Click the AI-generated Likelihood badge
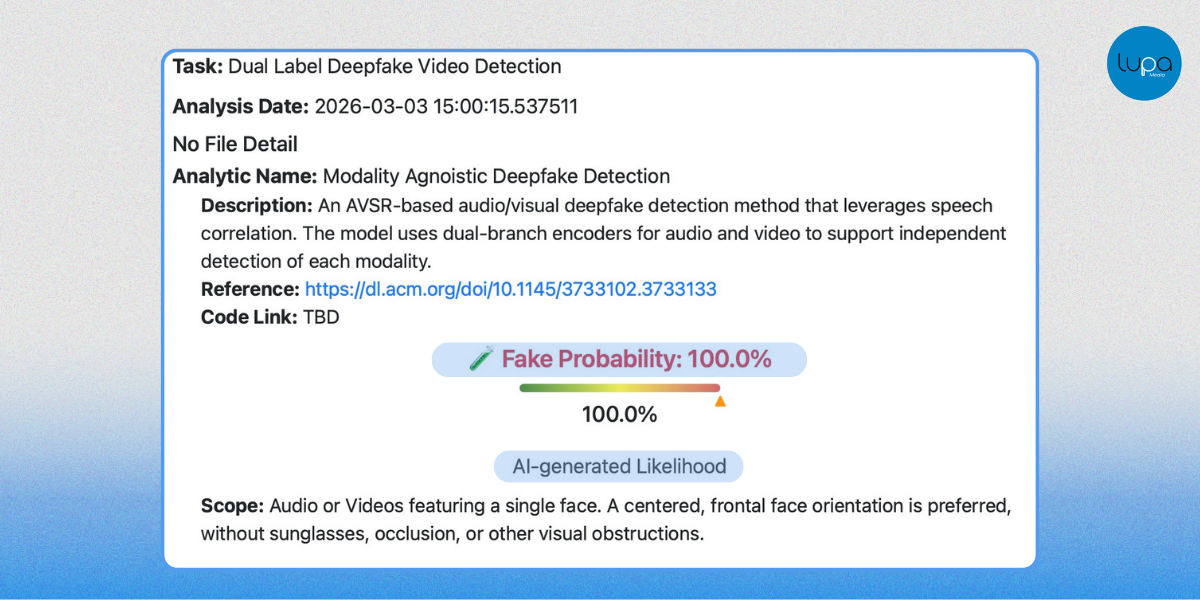Viewport: 1200px width, 600px height. click(618, 466)
